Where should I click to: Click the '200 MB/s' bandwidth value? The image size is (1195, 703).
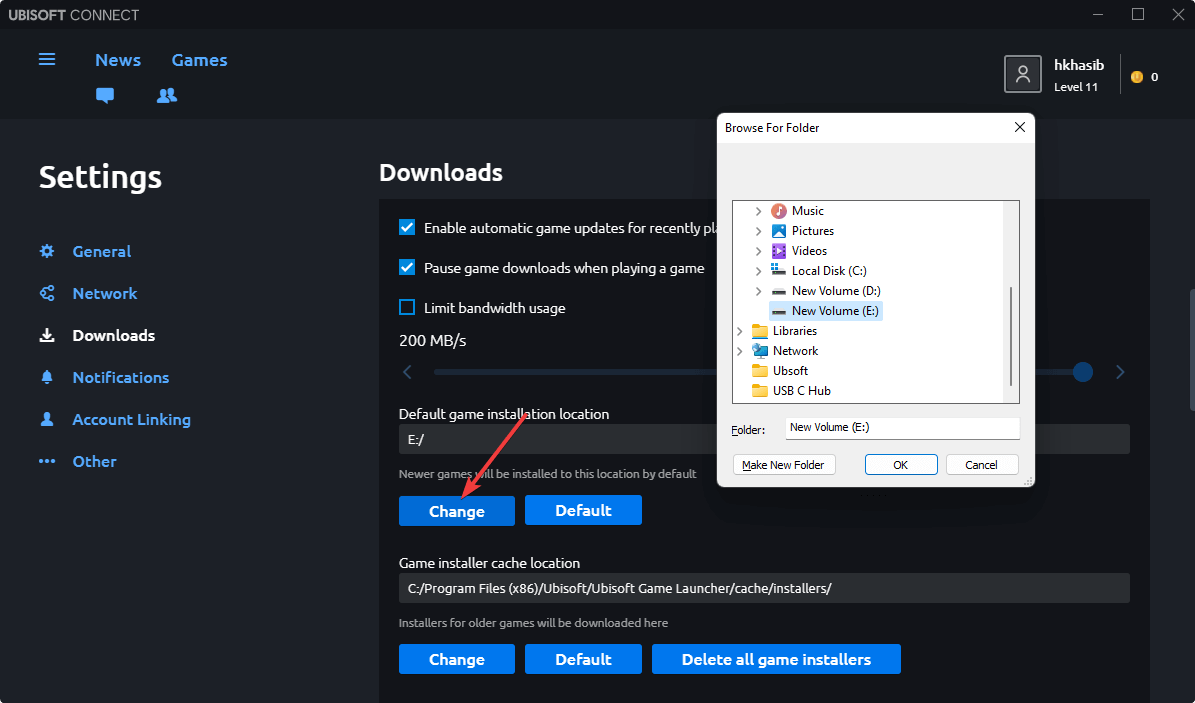pos(432,340)
